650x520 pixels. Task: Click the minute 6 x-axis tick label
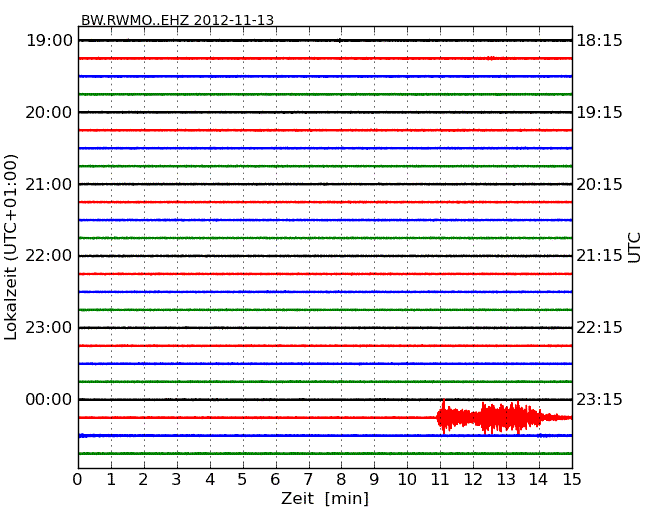275,479
